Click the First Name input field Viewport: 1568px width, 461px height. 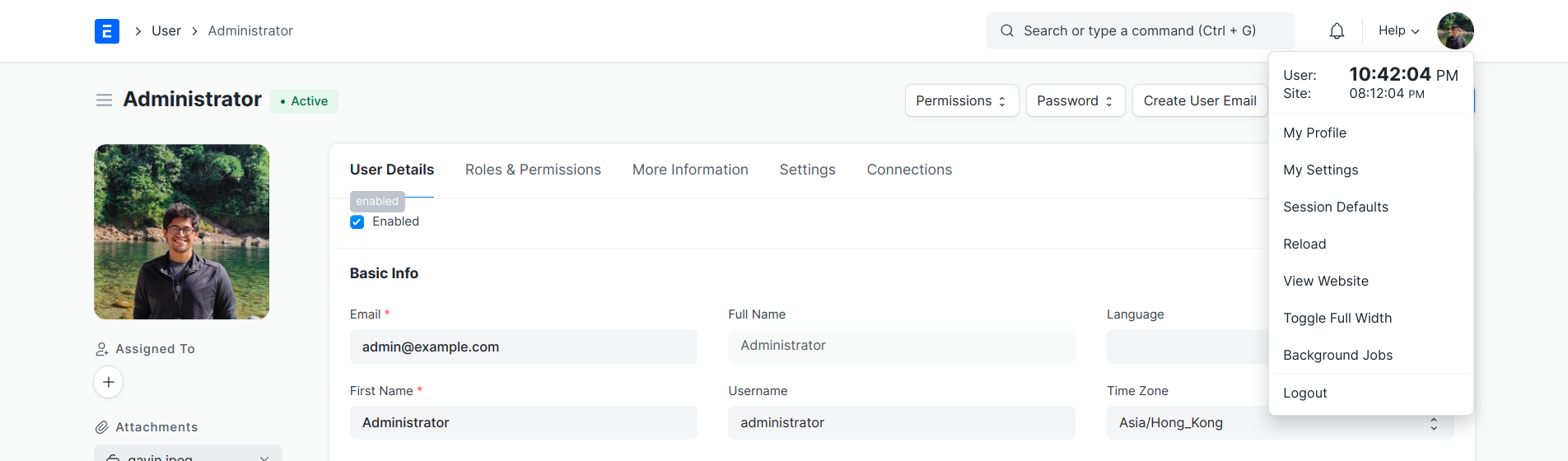pos(524,422)
